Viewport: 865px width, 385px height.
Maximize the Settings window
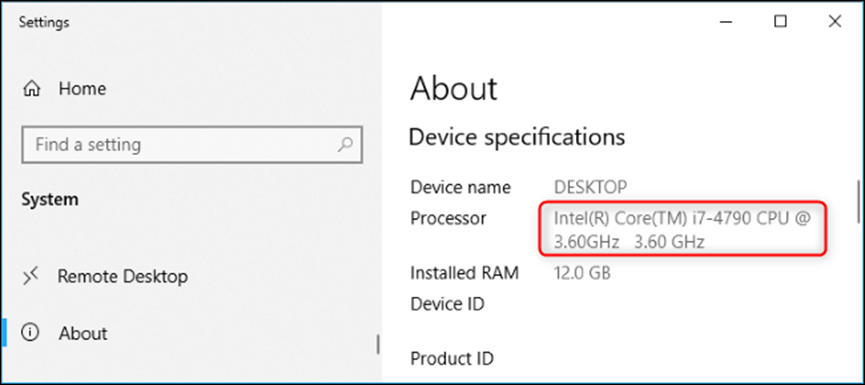780,22
